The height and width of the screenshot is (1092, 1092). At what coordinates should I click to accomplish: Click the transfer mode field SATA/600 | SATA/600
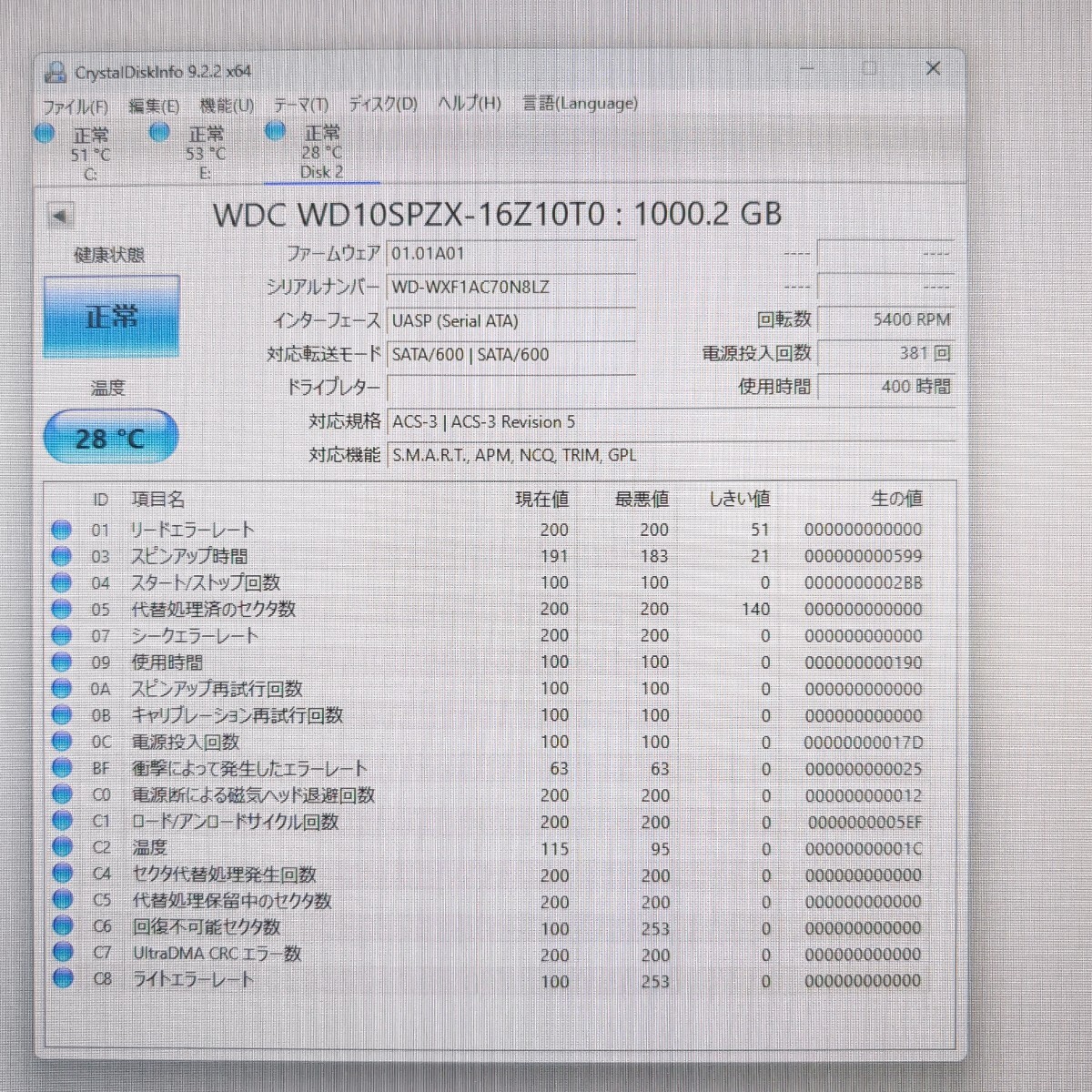511,354
